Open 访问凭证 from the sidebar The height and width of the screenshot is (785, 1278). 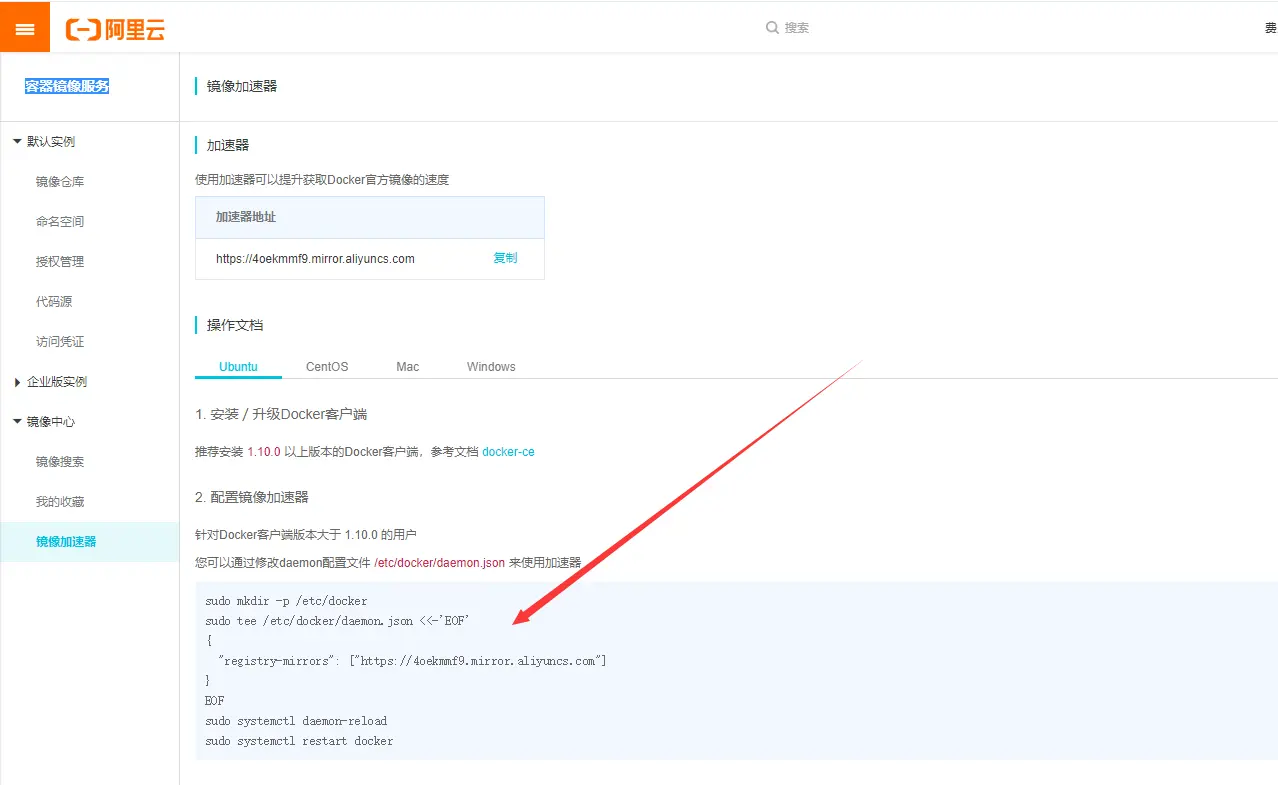60,341
